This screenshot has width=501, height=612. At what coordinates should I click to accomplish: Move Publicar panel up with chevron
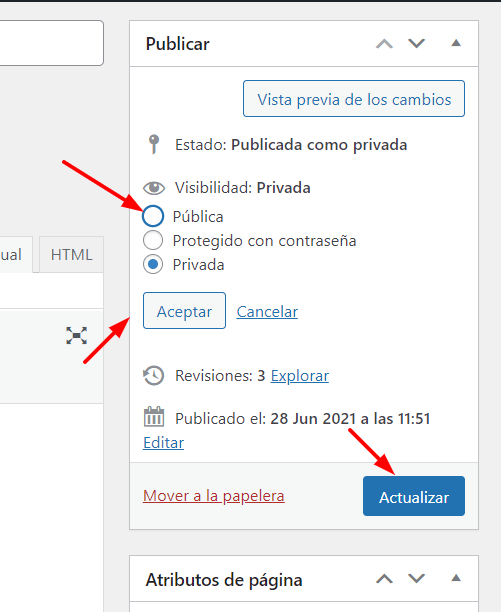click(384, 43)
